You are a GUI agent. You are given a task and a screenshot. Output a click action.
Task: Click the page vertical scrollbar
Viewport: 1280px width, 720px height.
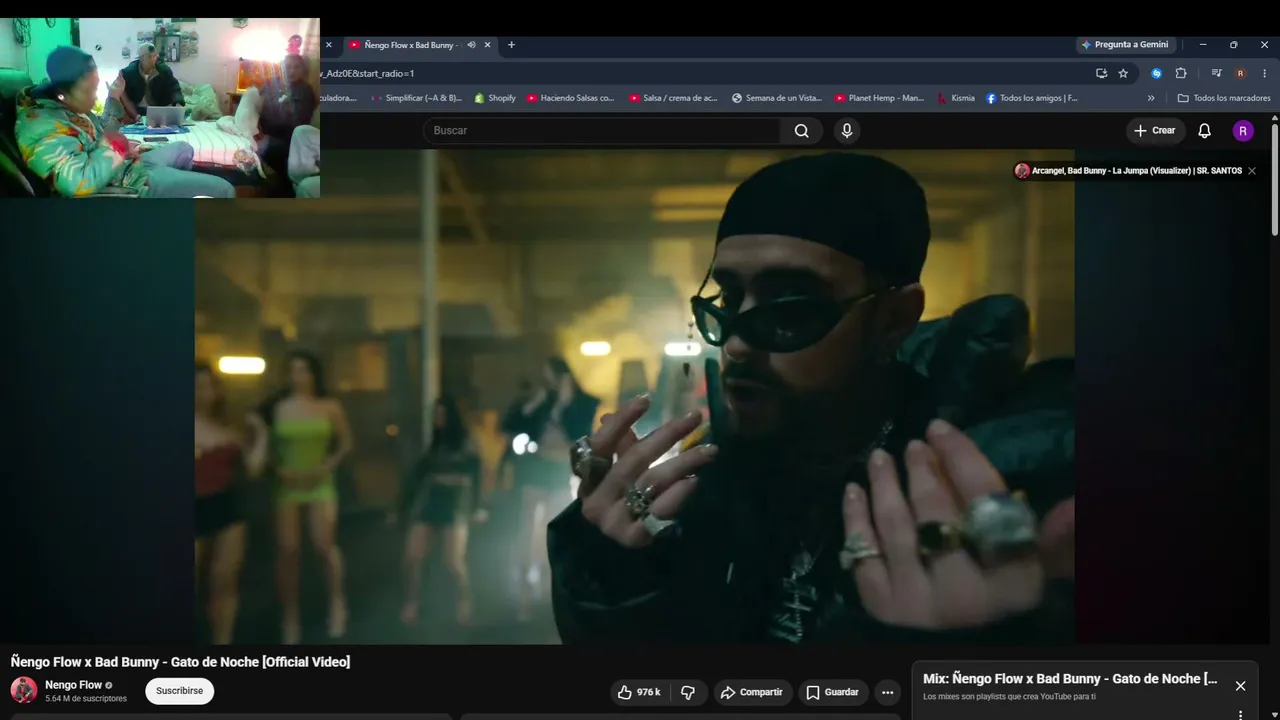tap(1275, 180)
